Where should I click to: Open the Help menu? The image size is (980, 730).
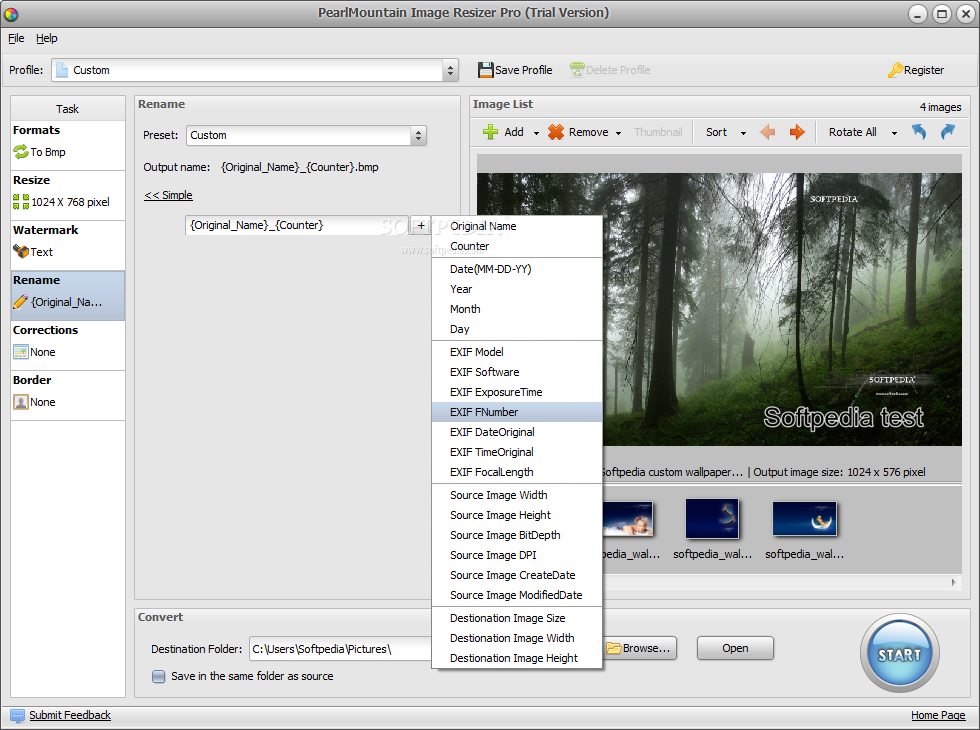coord(46,38)
